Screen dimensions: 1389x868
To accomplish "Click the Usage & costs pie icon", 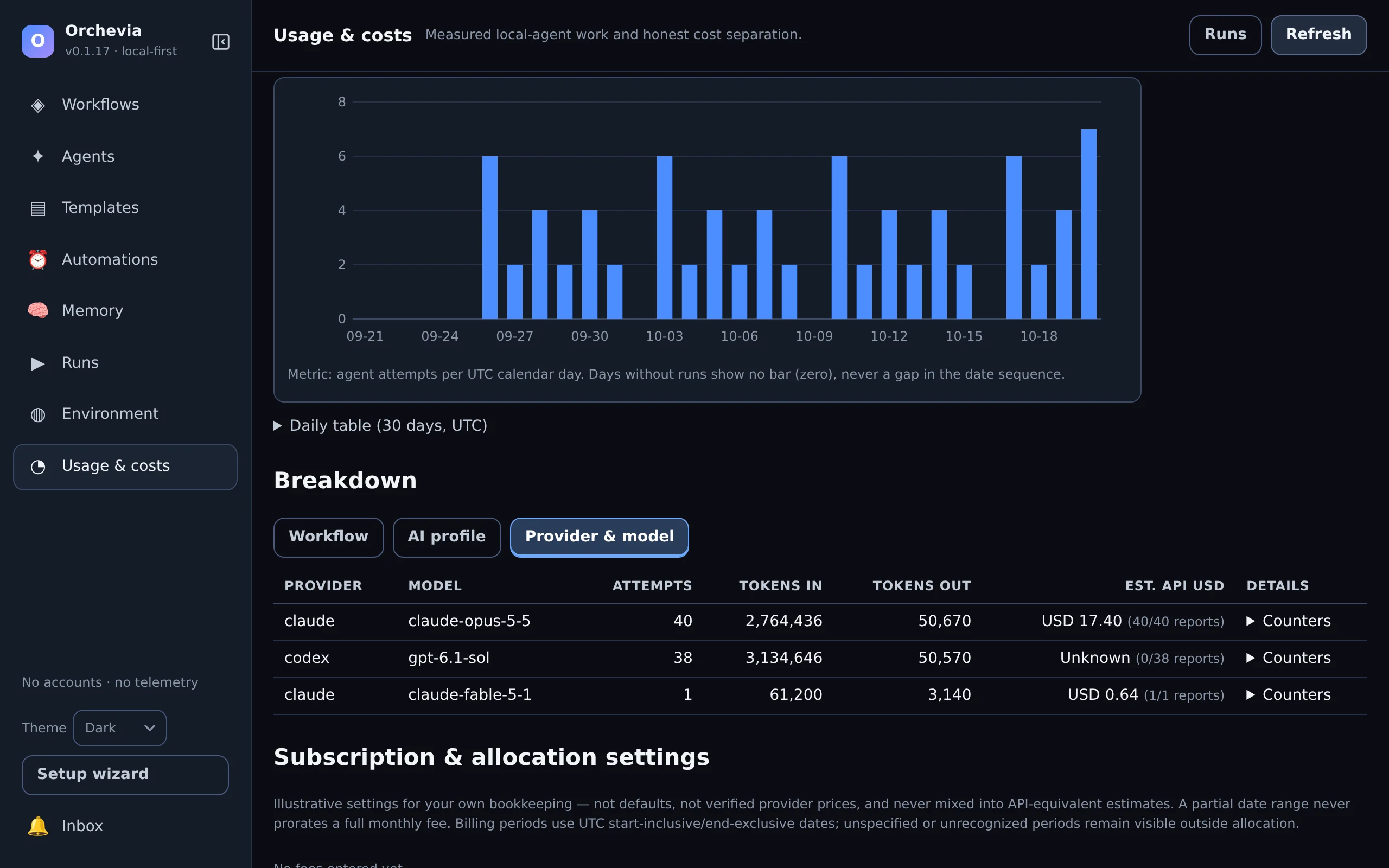I will 38,467.
